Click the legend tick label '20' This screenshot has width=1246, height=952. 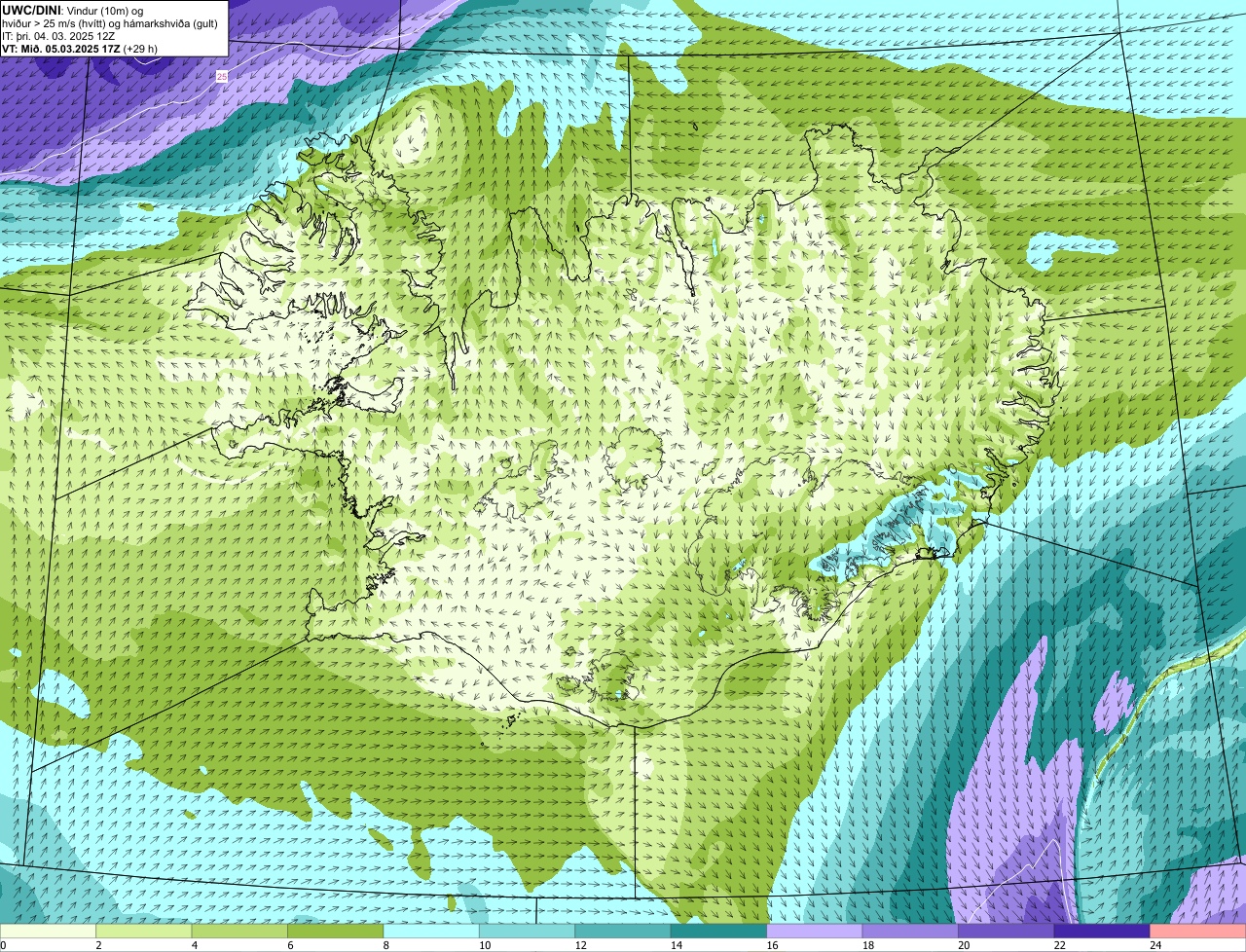pyautogui.click(x=964, y=945)
